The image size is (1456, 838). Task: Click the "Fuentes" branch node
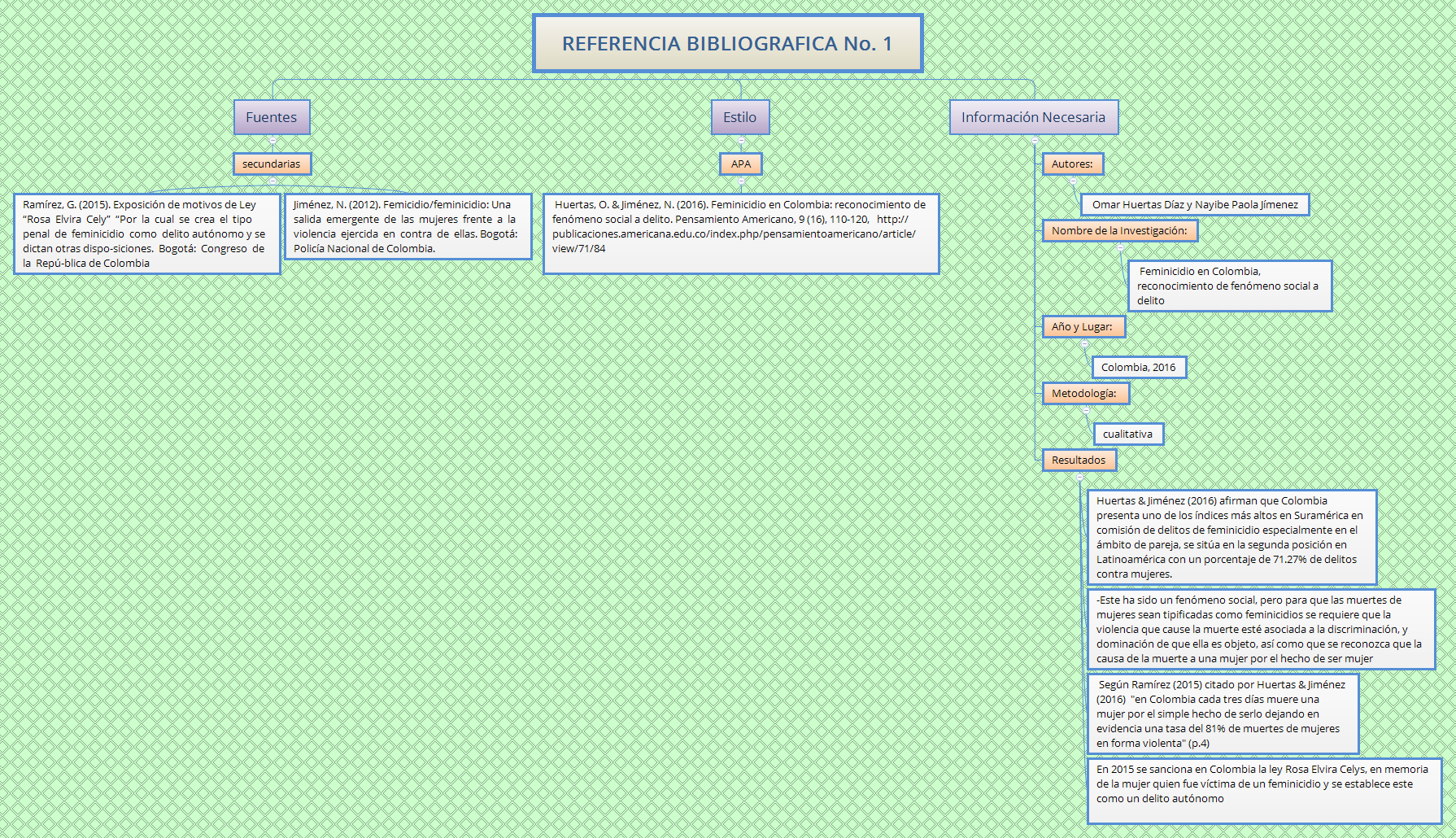(272, 116)
